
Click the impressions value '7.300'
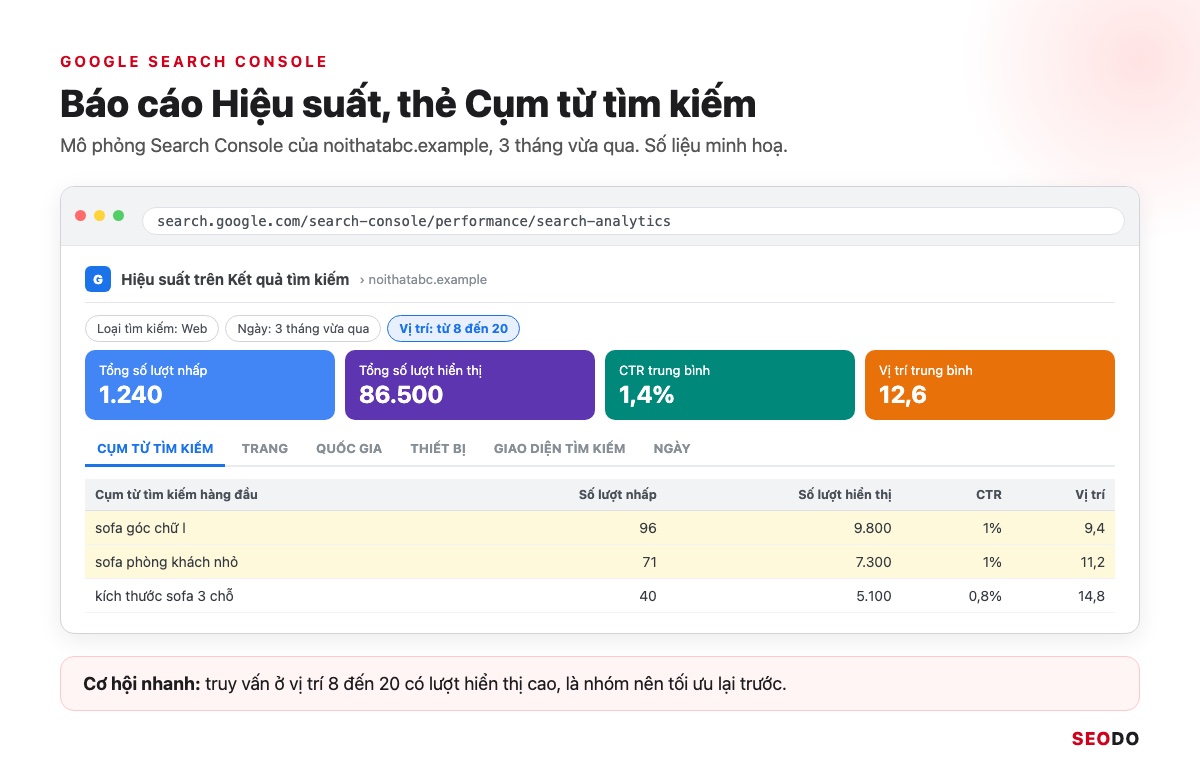(872, 562)
